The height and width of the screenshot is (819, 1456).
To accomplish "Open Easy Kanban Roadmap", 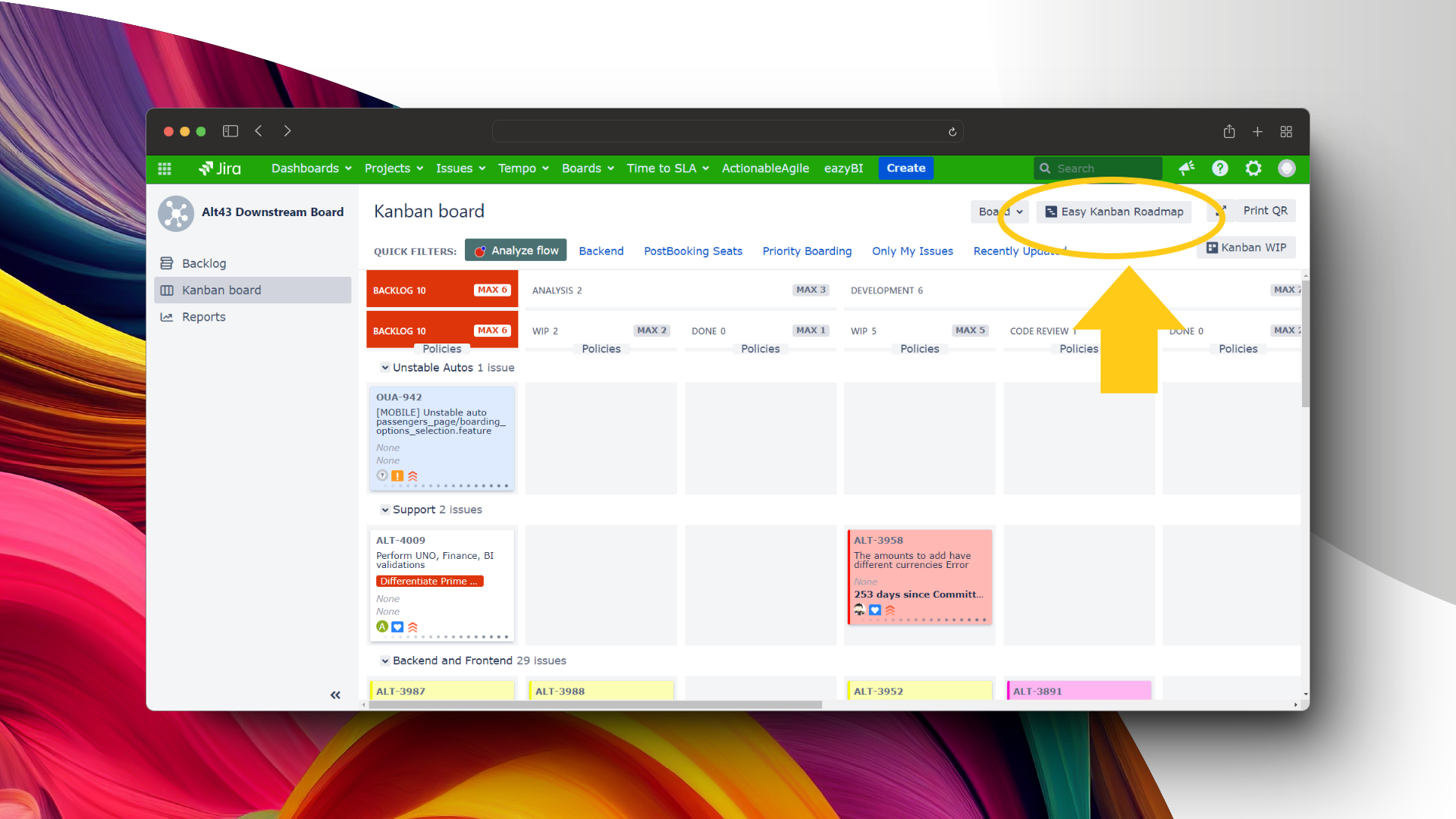I will 1114,212.
